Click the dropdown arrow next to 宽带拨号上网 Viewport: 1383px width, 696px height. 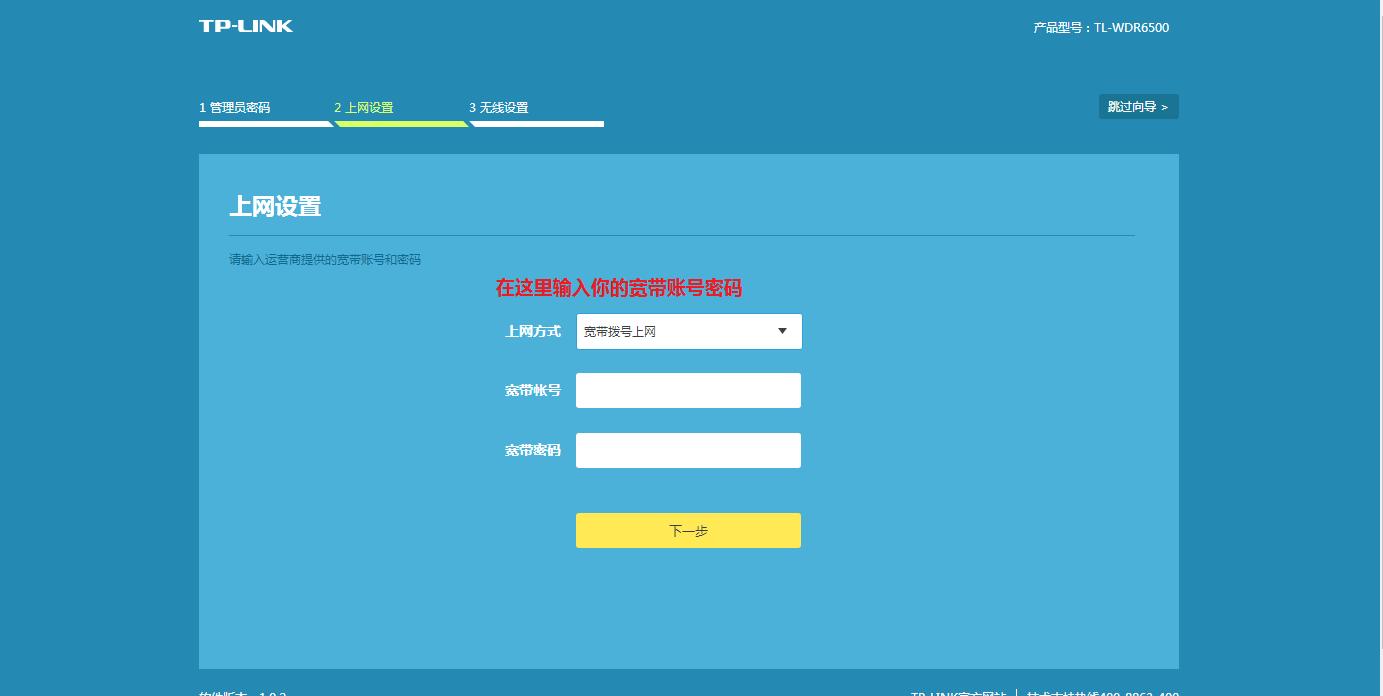(x=782, y=331)
